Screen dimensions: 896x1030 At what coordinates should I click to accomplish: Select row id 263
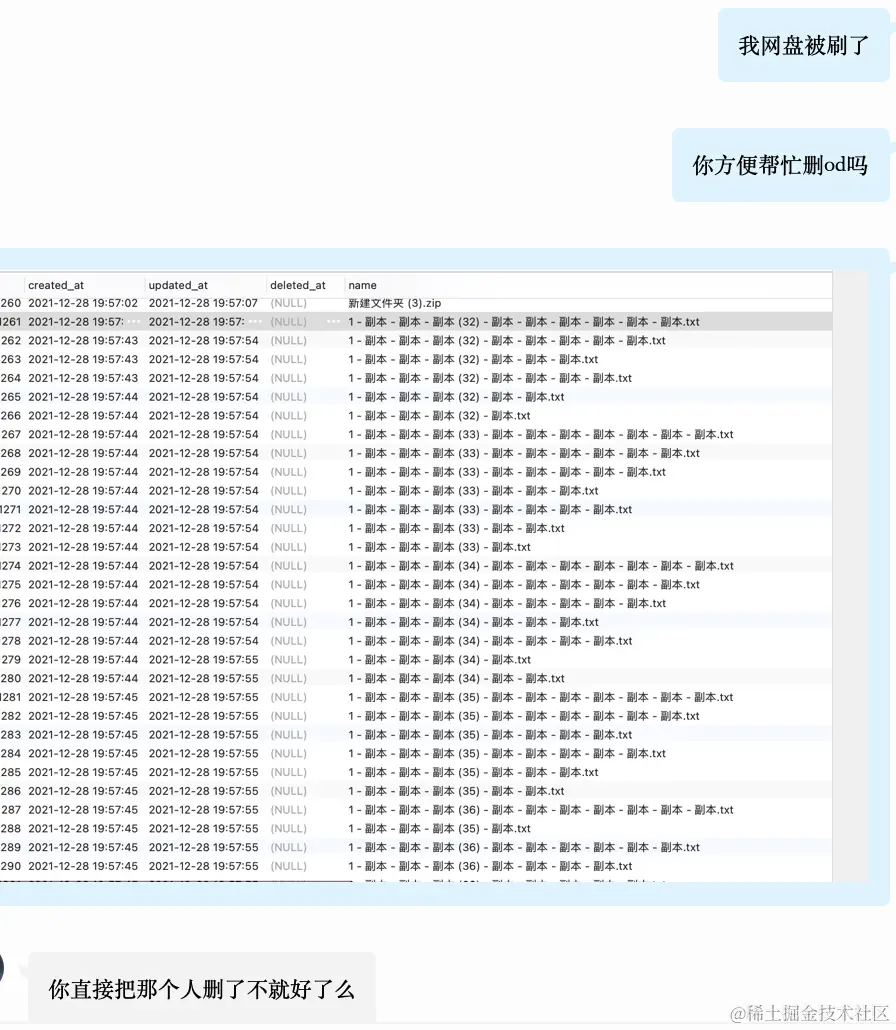(x=11, y=359)
